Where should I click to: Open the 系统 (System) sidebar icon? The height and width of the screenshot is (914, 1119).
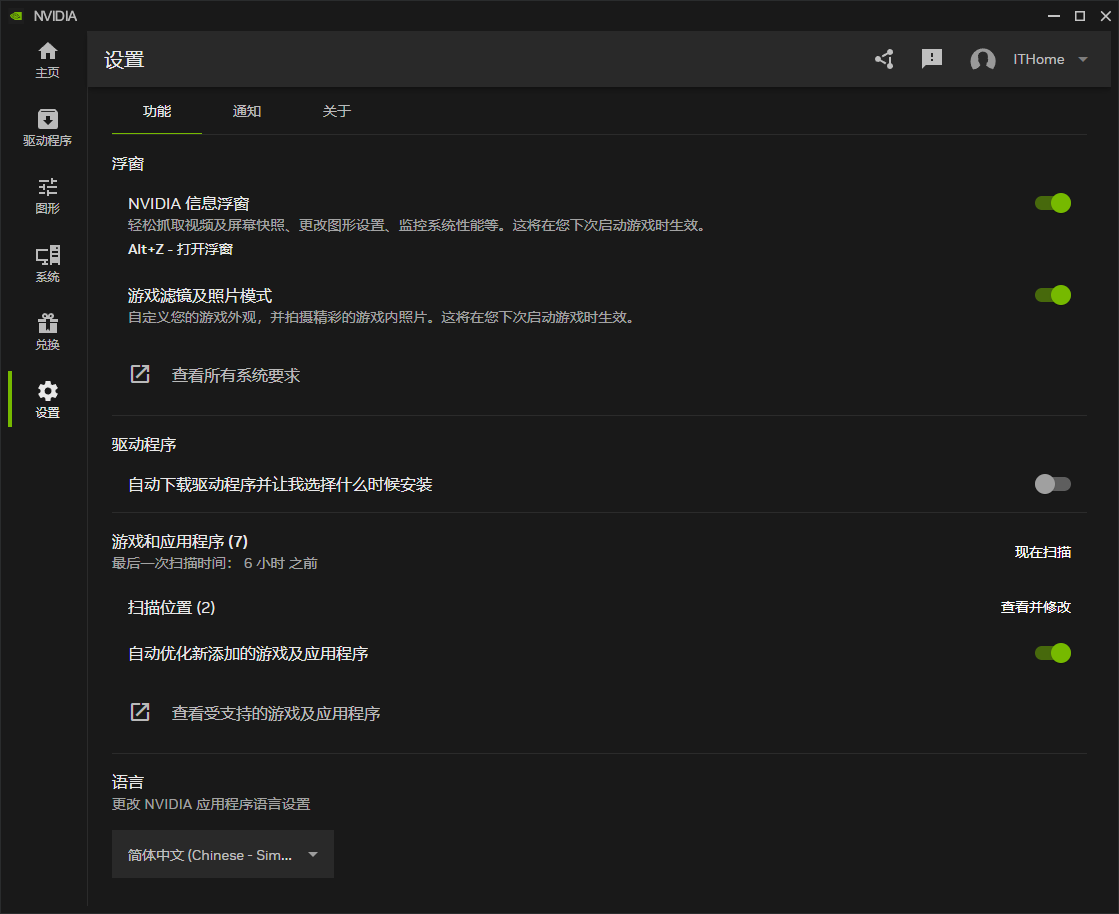click(x=47, y=261)
